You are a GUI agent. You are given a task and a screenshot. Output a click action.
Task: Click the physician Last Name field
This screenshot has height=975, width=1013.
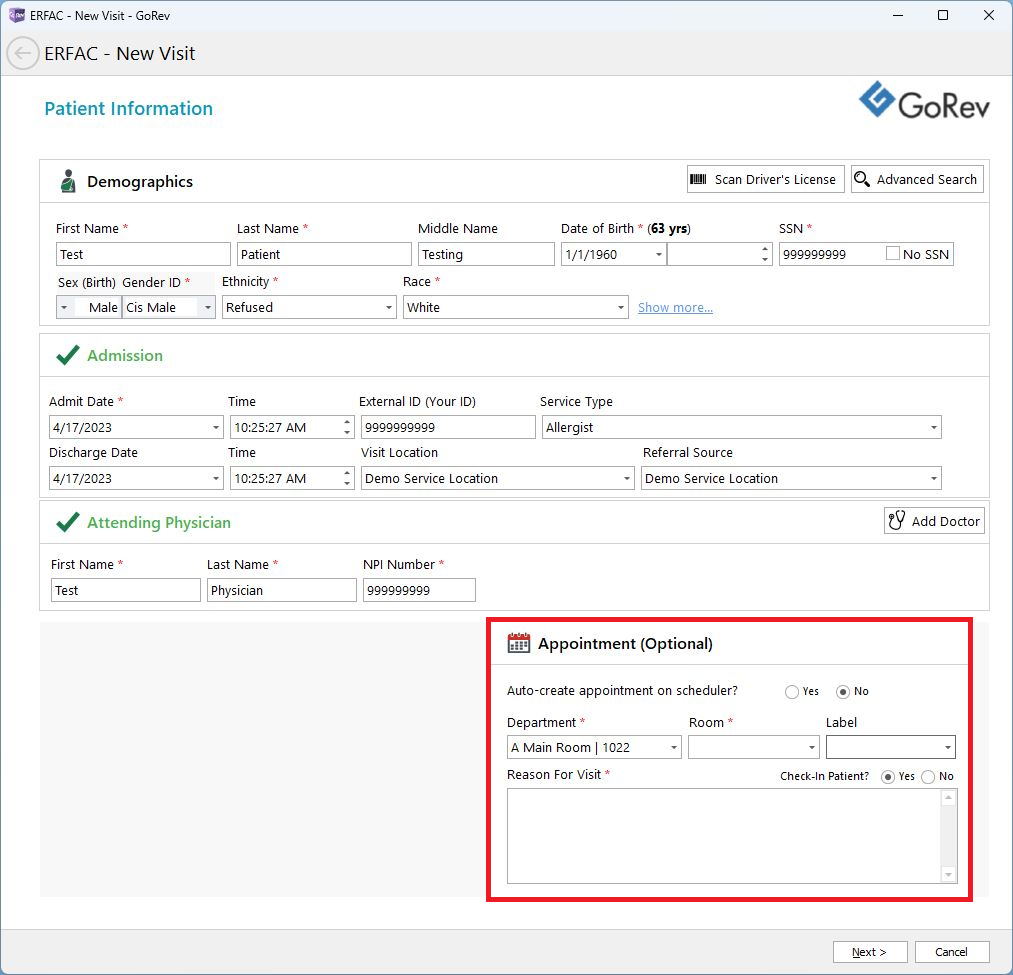tap(281, 591)
